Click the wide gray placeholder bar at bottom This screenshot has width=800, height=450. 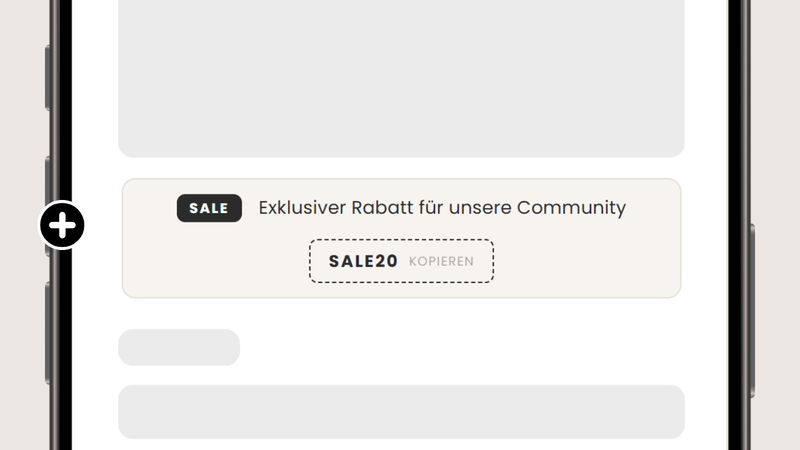point(401,411)
